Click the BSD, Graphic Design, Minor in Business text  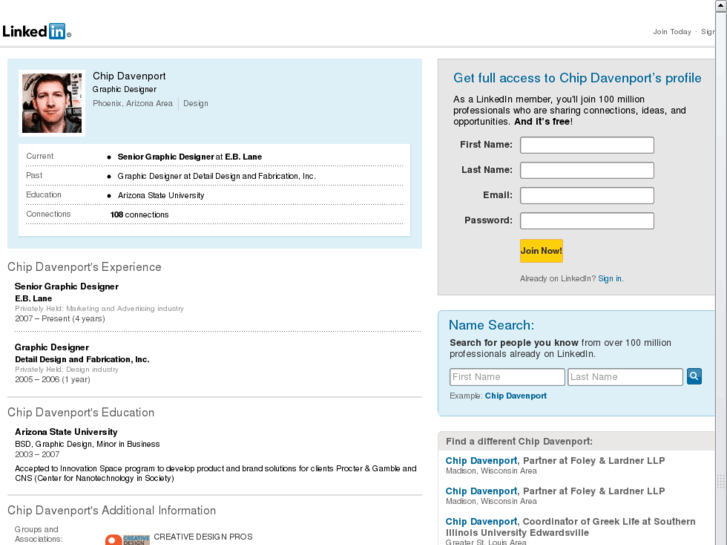(x=87, y=444)
